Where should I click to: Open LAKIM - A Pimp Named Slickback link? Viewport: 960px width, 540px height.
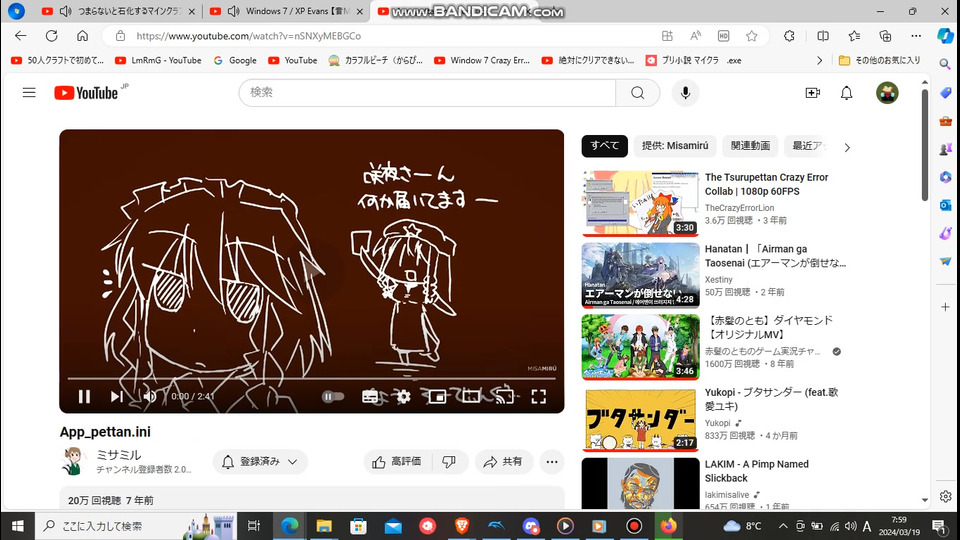coord(757,471)
